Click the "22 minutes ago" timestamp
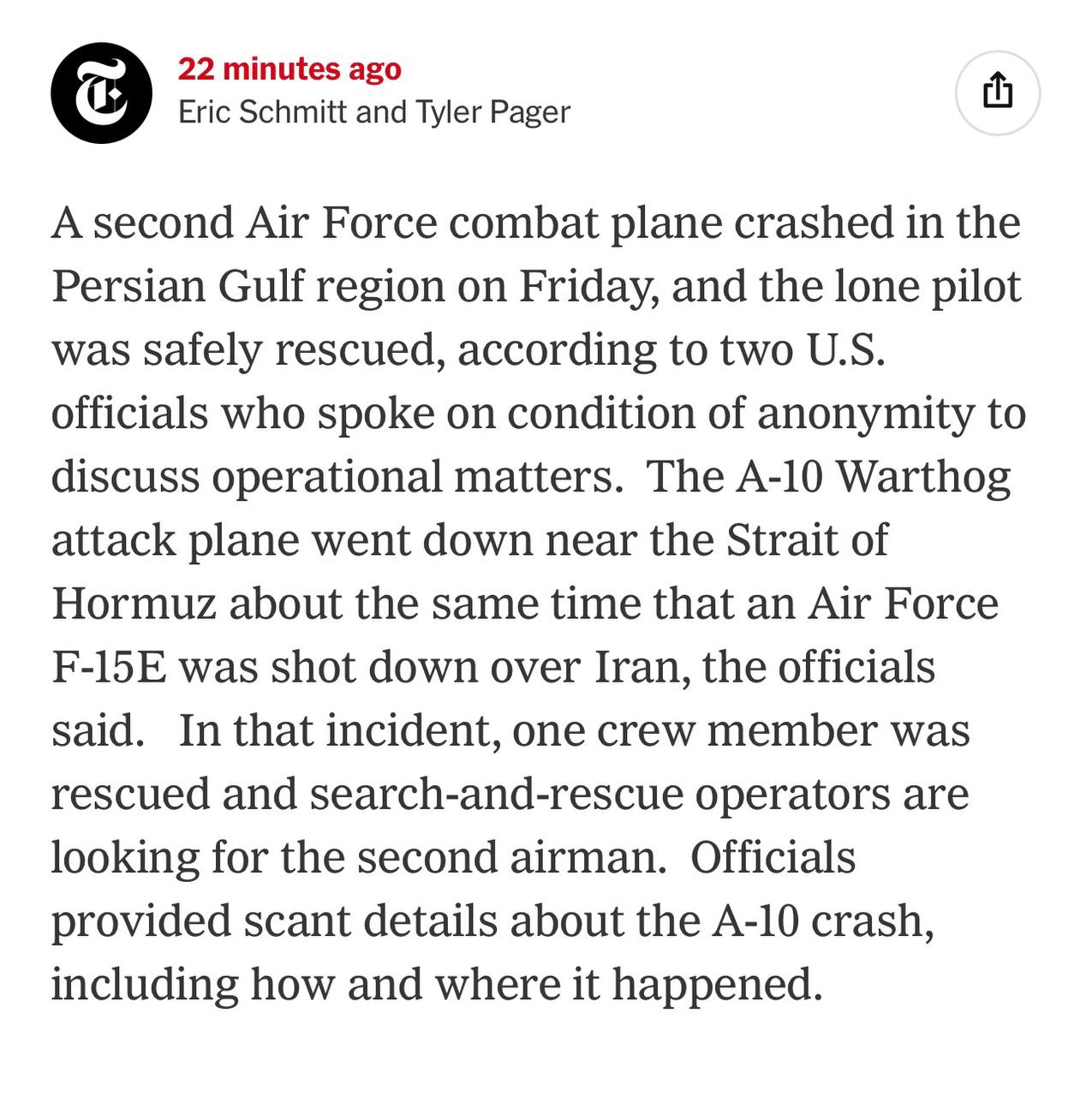 pyautogui.click(x=289, y=69)
